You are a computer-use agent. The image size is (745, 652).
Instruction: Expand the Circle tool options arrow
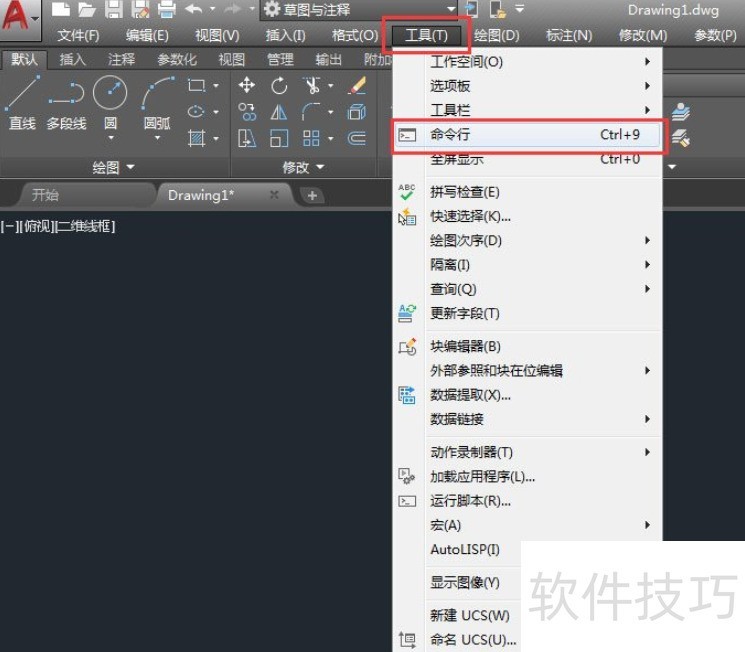point(111,138)
